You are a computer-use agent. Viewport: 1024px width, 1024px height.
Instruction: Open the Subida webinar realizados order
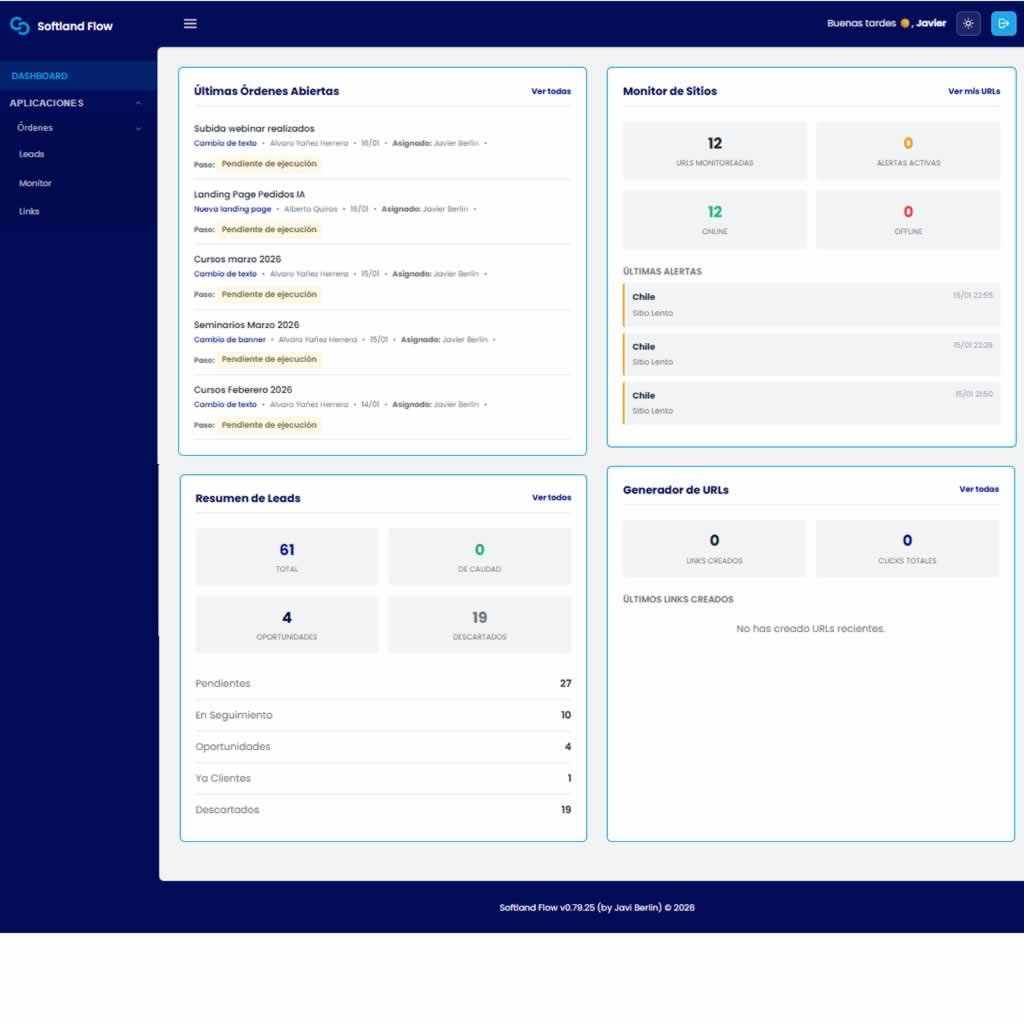[254, 128]
